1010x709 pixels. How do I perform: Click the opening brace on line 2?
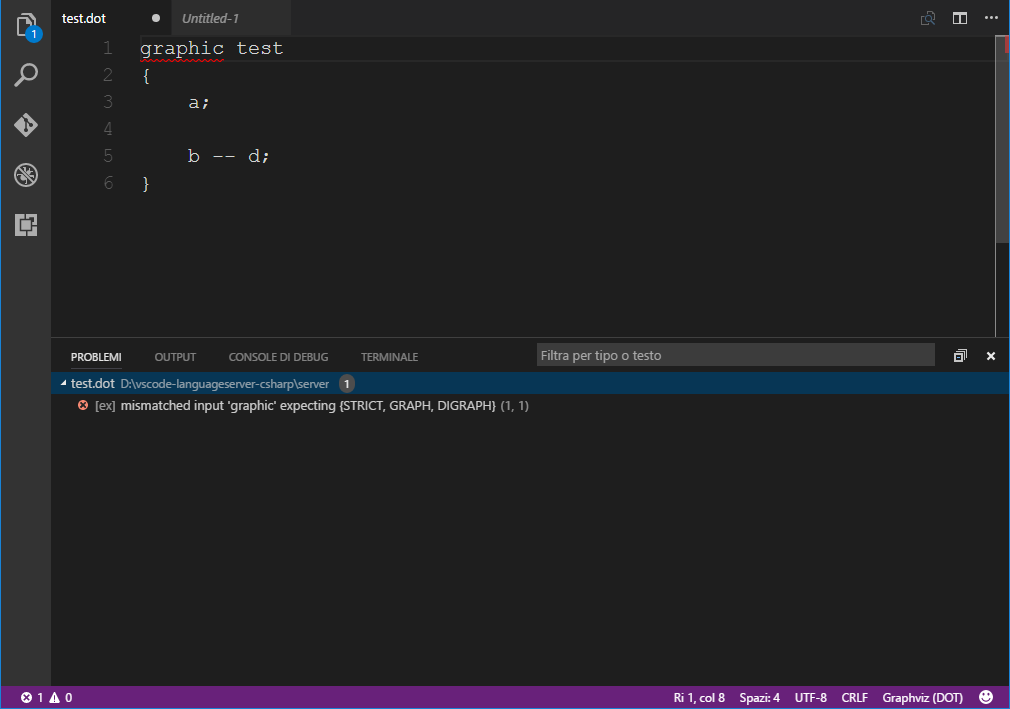pos(146,76)
